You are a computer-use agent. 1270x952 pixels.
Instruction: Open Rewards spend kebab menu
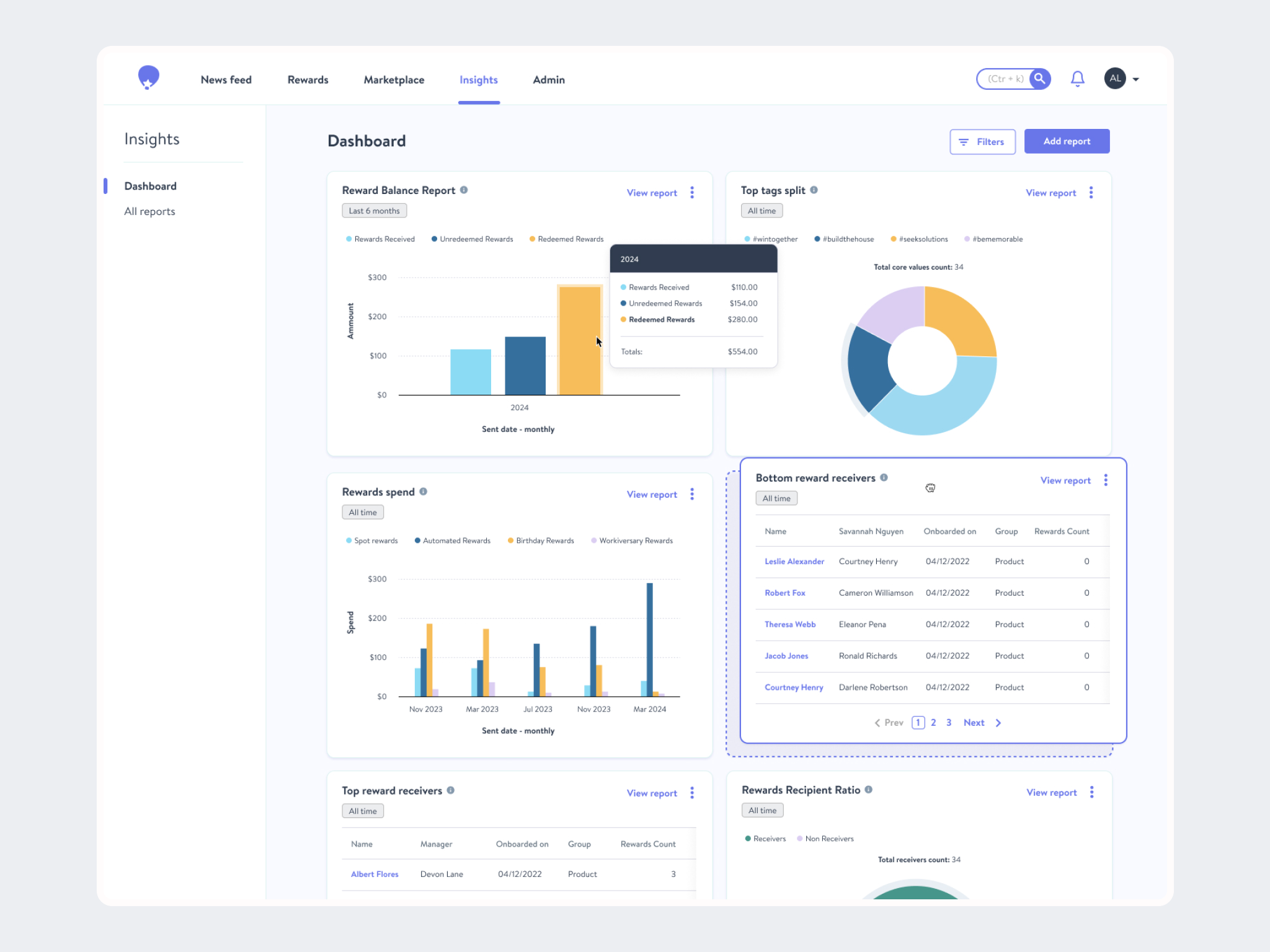[692, 494]
